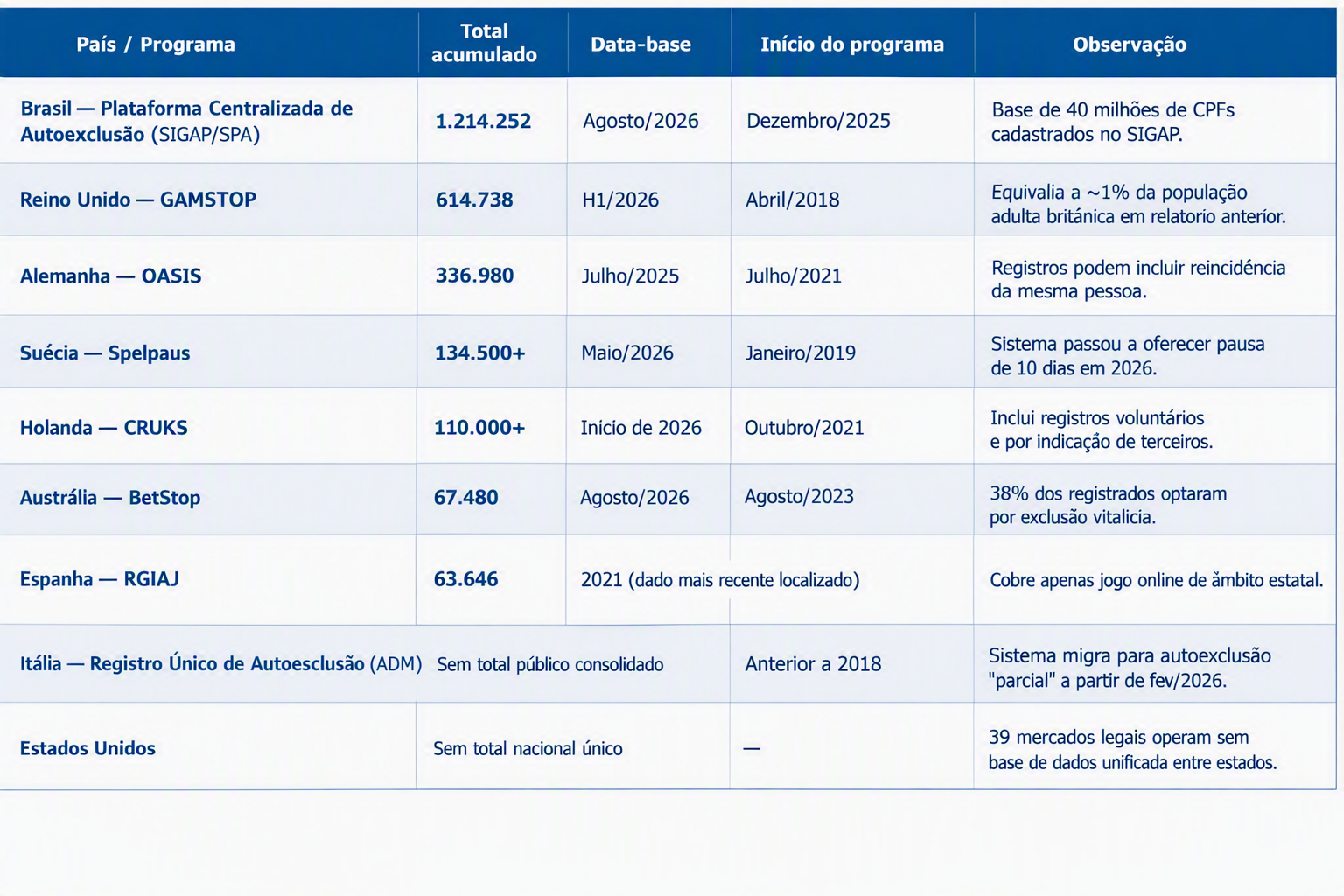Click the total value 1.214.252

pyautogui.click(x=483, y=121)
